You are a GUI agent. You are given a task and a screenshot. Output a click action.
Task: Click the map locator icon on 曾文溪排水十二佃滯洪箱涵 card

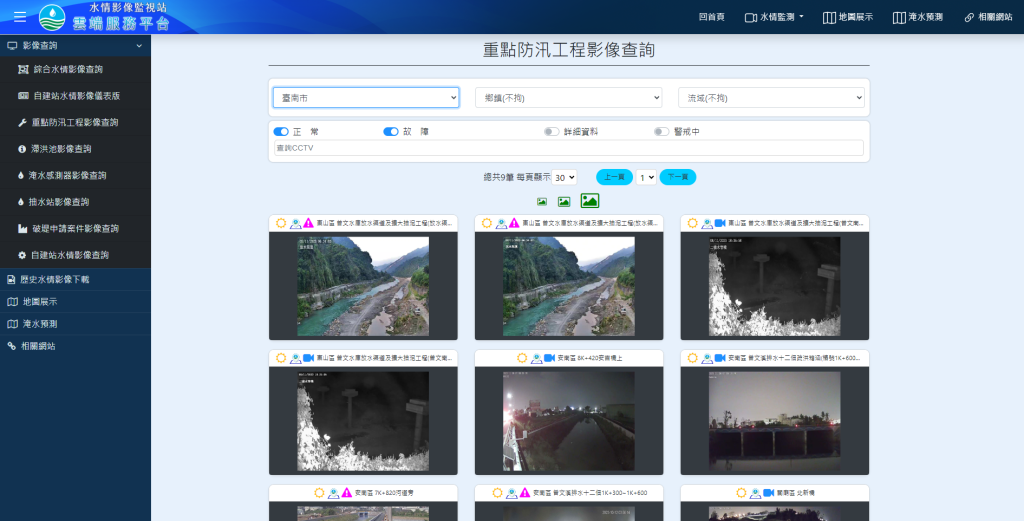(707, 358)
